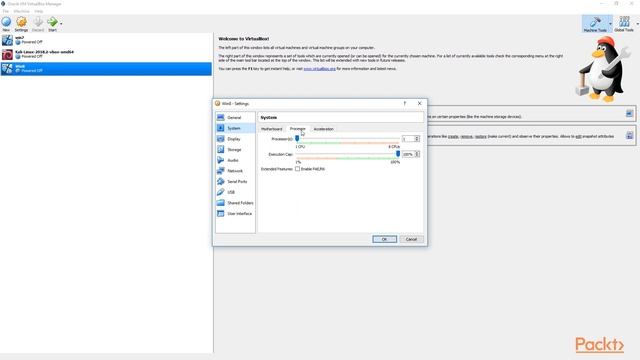Click the Kali Linux dragon icon
This screenshot has height=360, width=640.
(7, 54)
